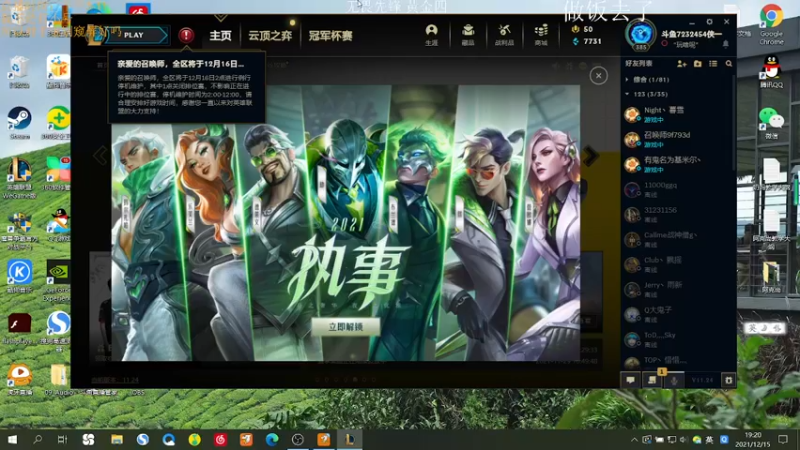Viewport: 800px width, 450px height.
Task: Select friend 召唤师9f793d
Action: tap(676, 139)
